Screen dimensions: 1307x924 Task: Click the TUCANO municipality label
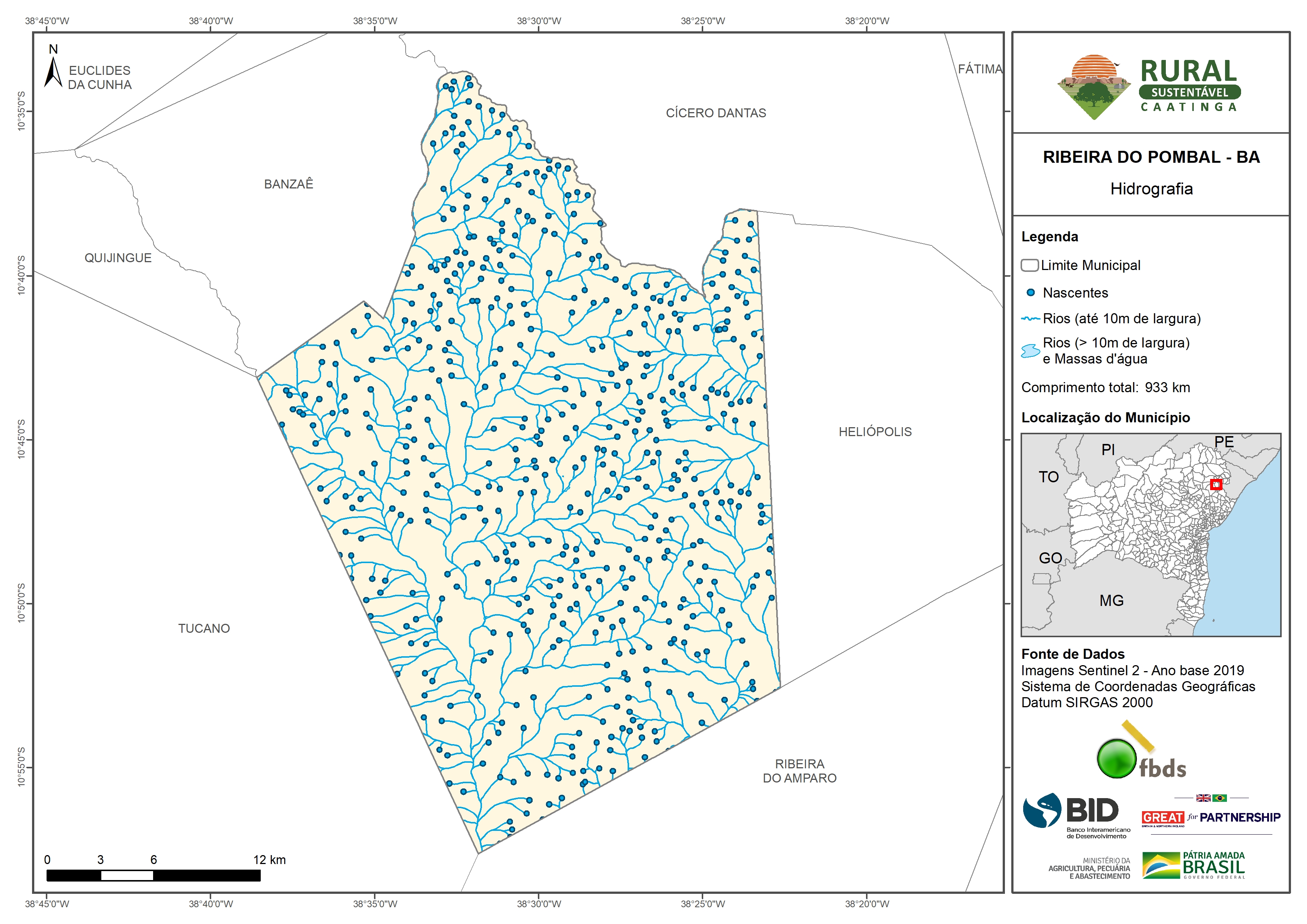coord(204,629)
